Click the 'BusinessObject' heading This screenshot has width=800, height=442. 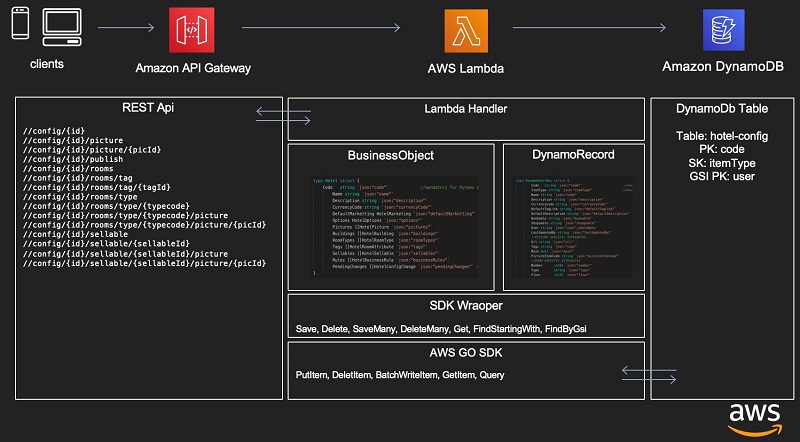coord(391,156)
